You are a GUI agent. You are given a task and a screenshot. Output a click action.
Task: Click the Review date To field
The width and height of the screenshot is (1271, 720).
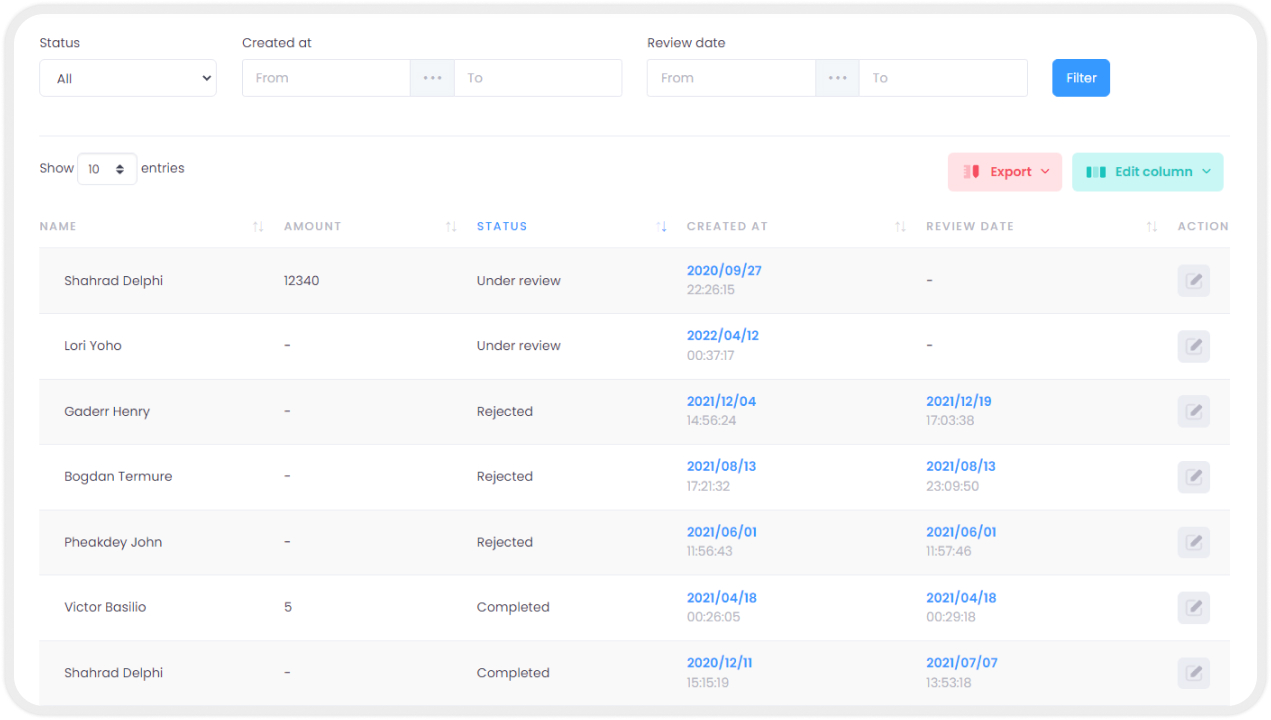coord(942,78)
